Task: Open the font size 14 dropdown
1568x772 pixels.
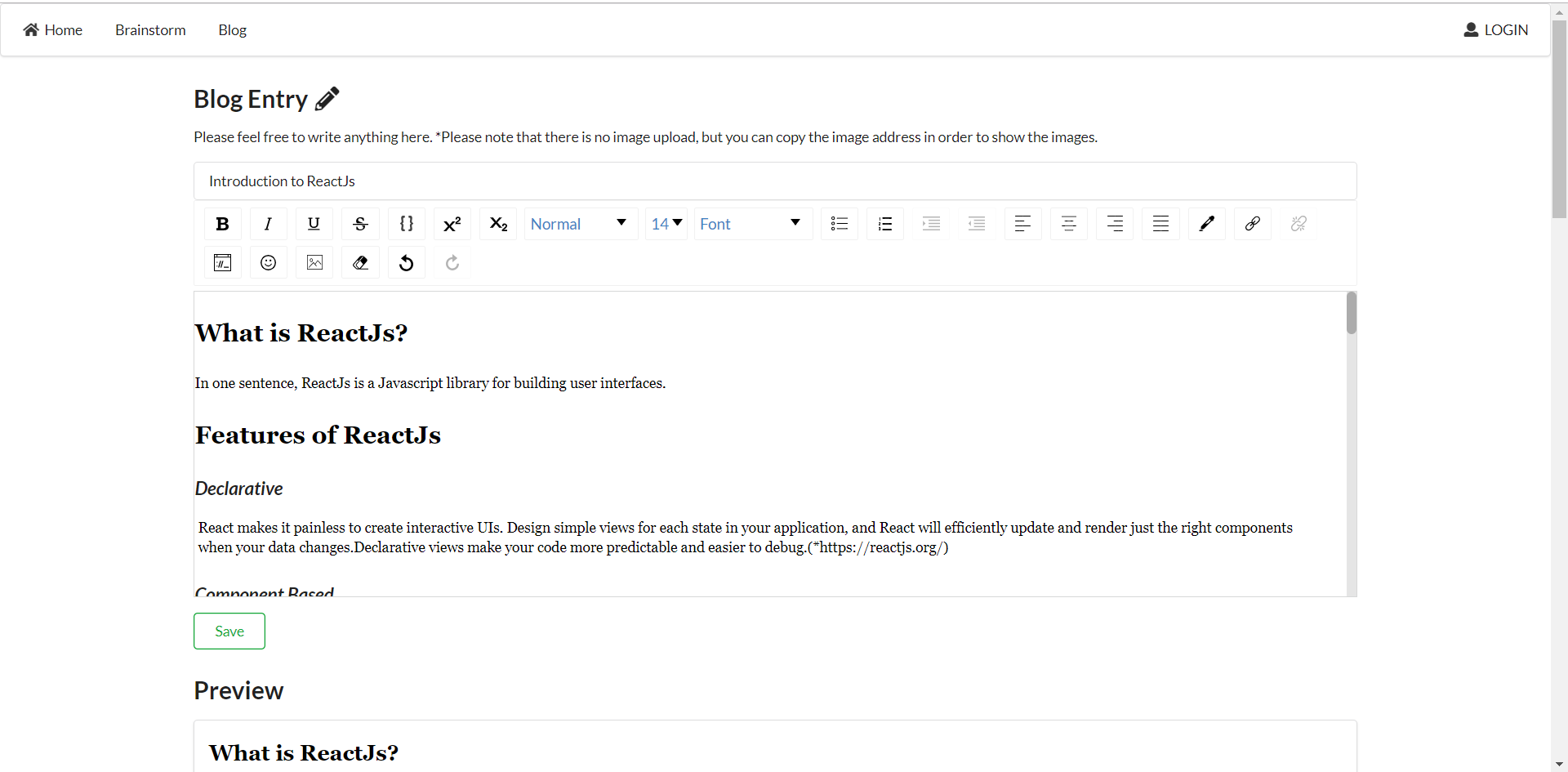Action: pyautogui.click(x=666, y=224)
